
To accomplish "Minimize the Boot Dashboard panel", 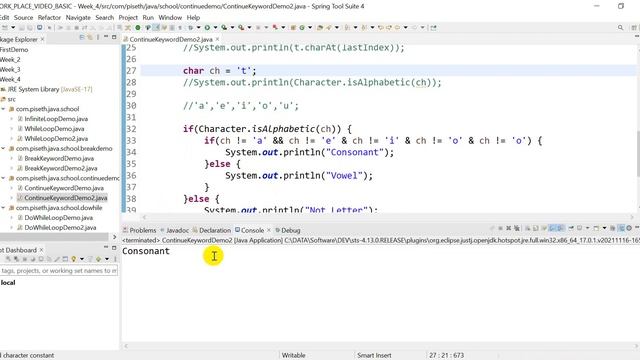I will (106, 247).
